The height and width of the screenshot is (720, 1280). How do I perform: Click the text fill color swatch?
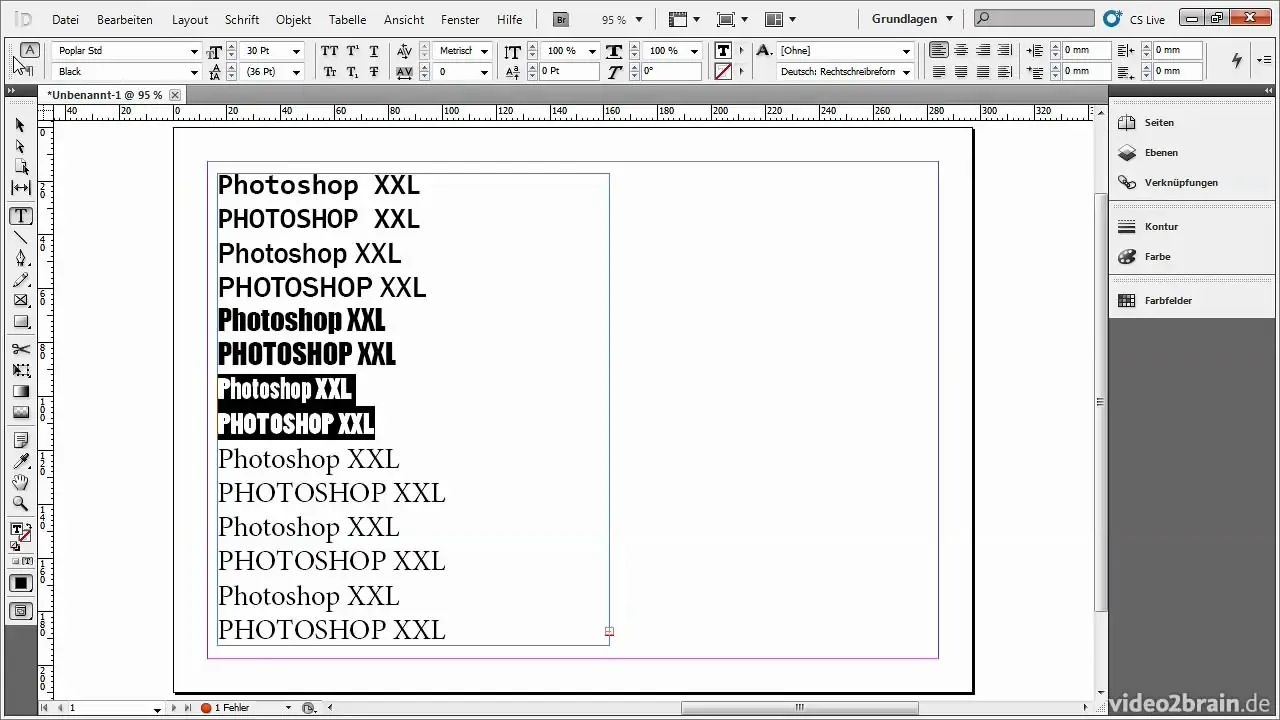point(723,51)
